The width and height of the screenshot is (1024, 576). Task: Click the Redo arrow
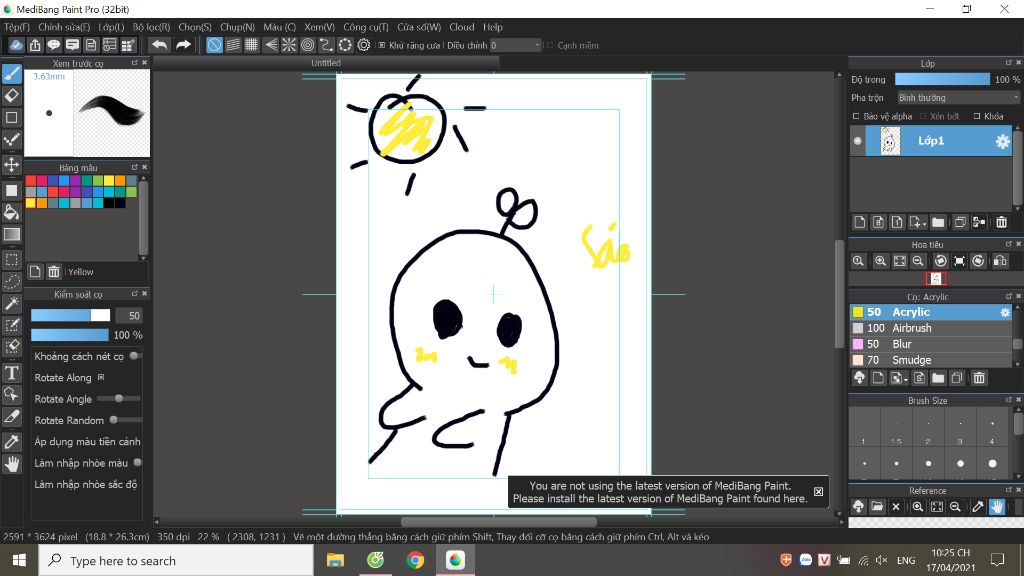coord(184,45)
